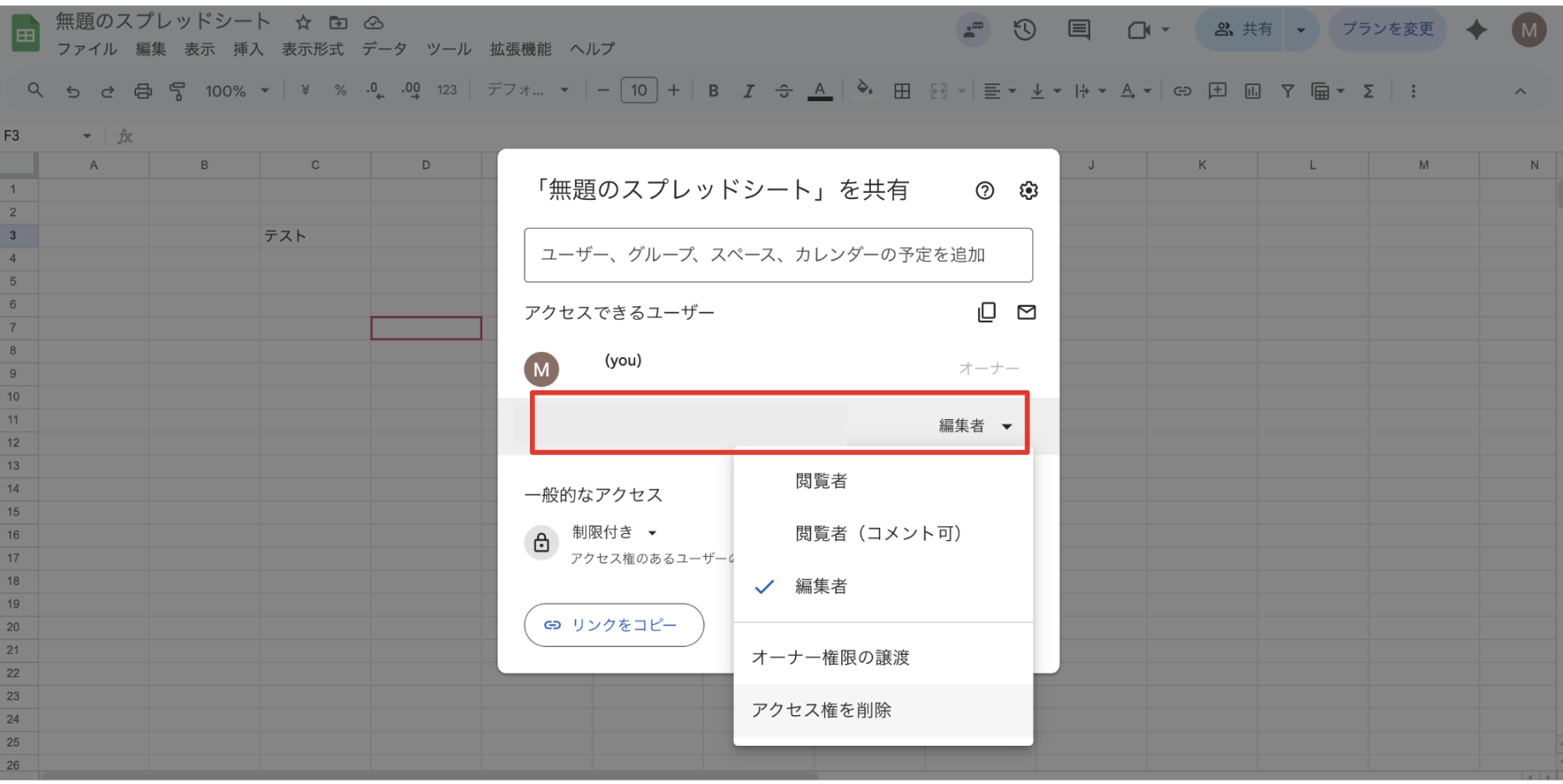Open account avatar in top right
Screen dimensions: 1563x784
[1529, 30]
